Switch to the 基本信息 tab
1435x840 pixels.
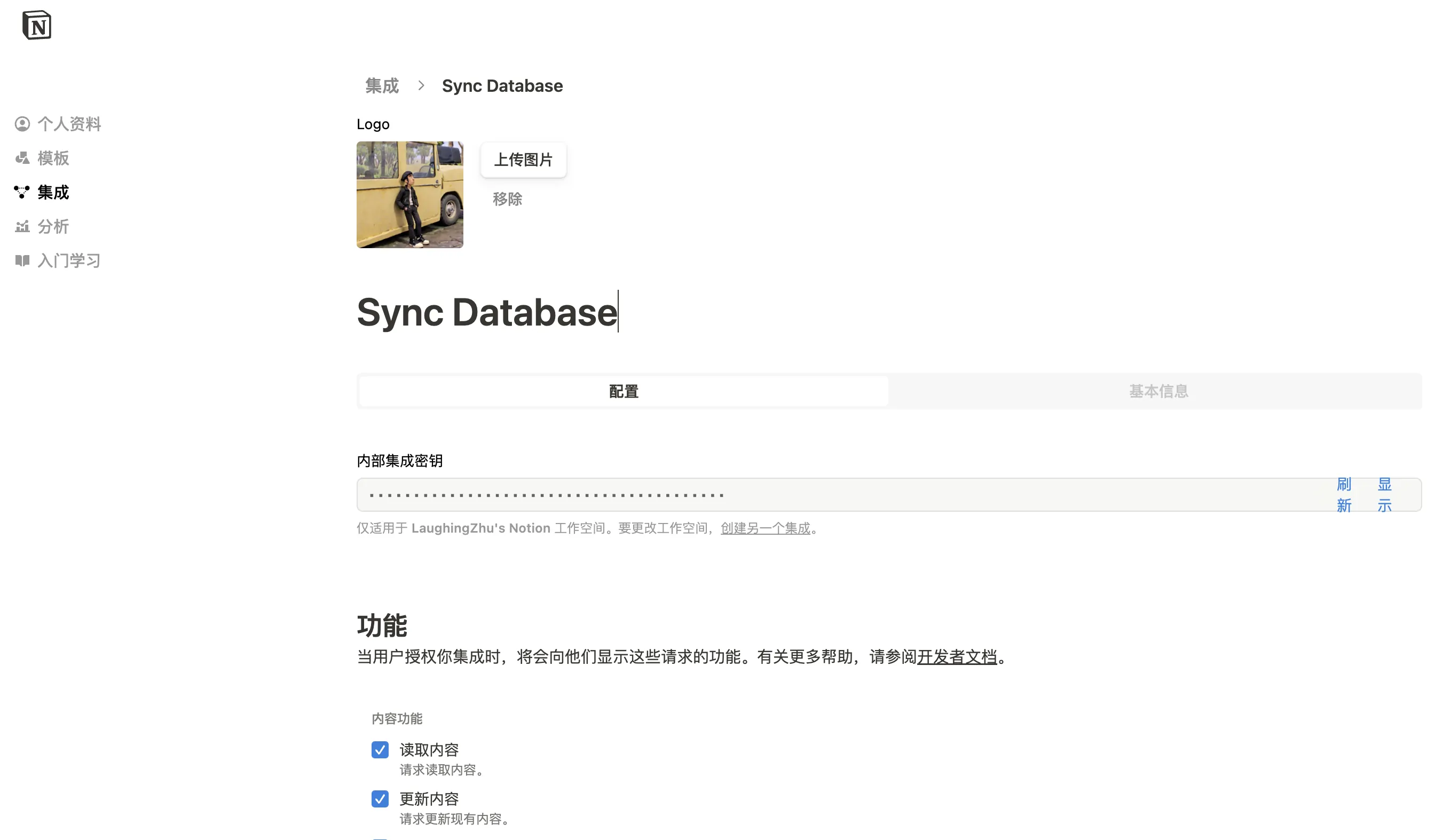(x=1158, y=392)
